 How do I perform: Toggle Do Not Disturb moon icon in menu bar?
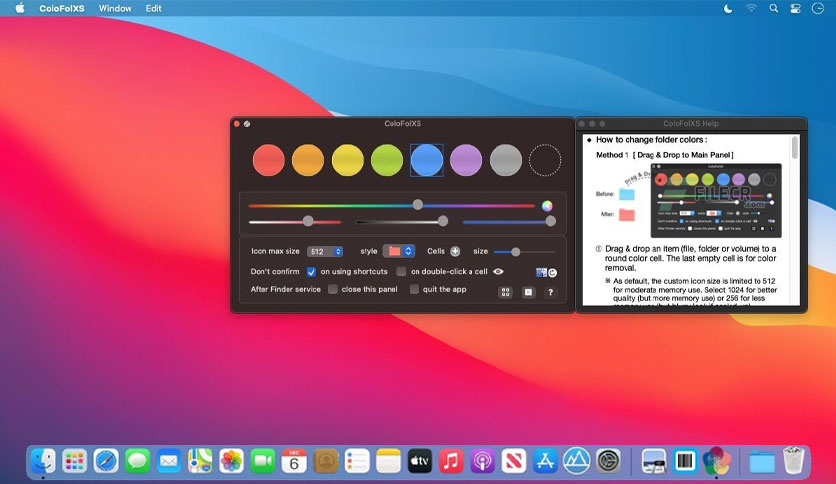point(728,9)
